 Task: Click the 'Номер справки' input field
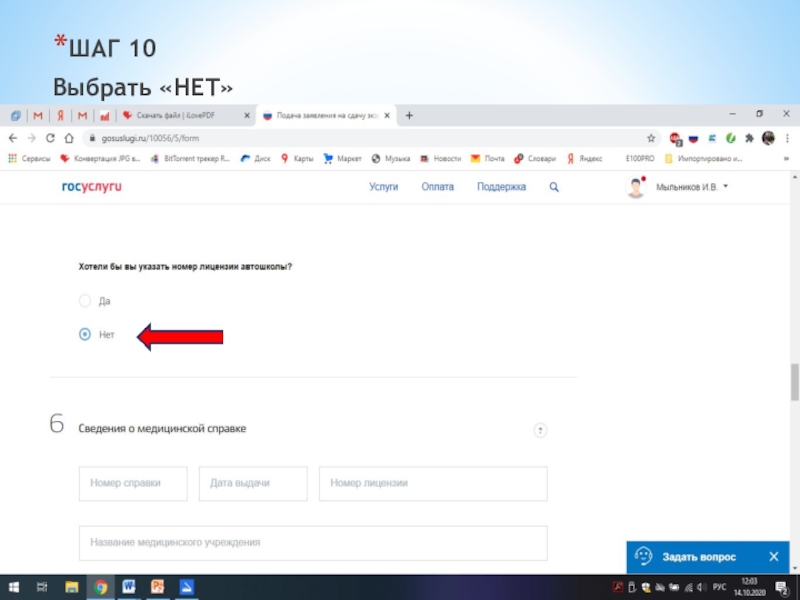pyautogui.click(x=134, y=483)
